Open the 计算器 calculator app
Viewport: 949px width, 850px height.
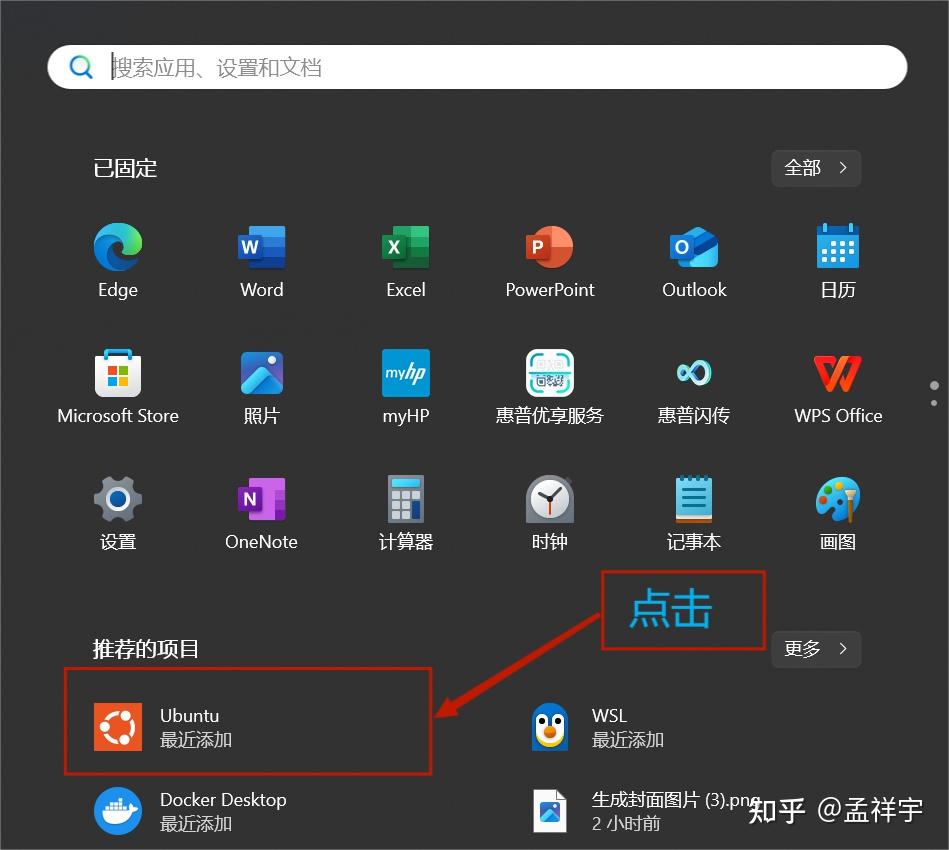[406, 499]
